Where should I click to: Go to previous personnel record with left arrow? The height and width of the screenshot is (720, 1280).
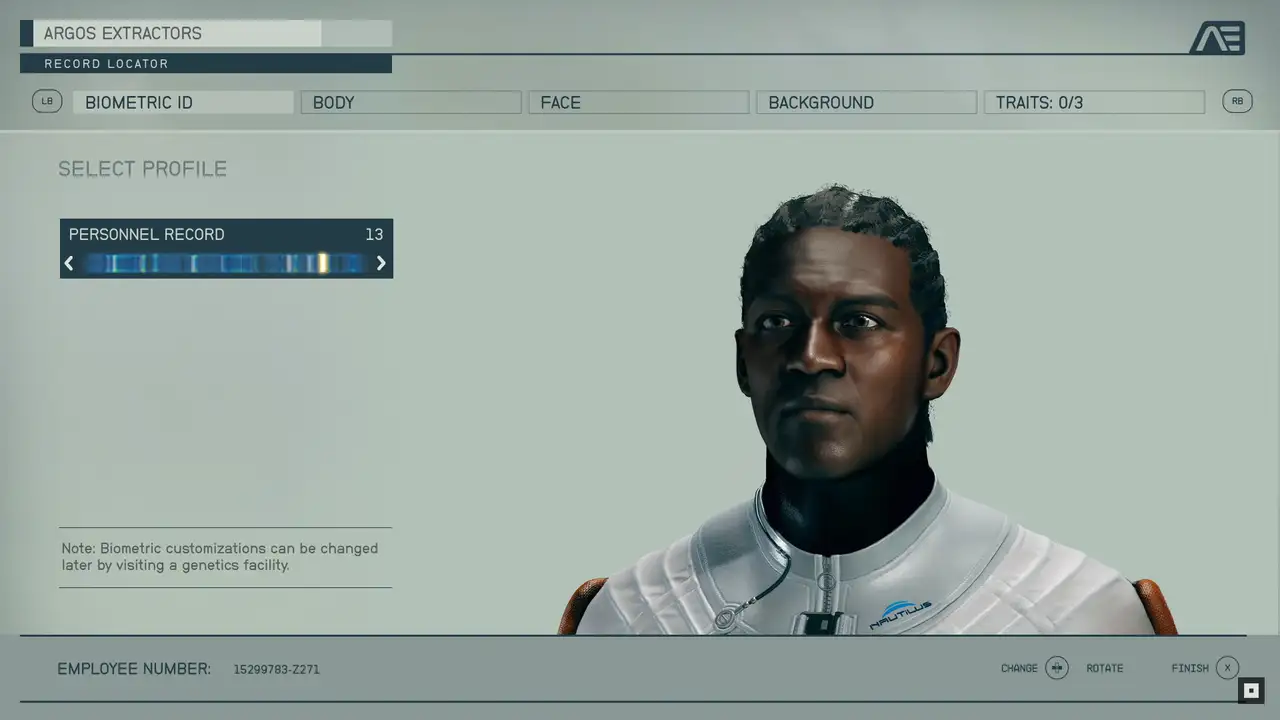(69, 263)
